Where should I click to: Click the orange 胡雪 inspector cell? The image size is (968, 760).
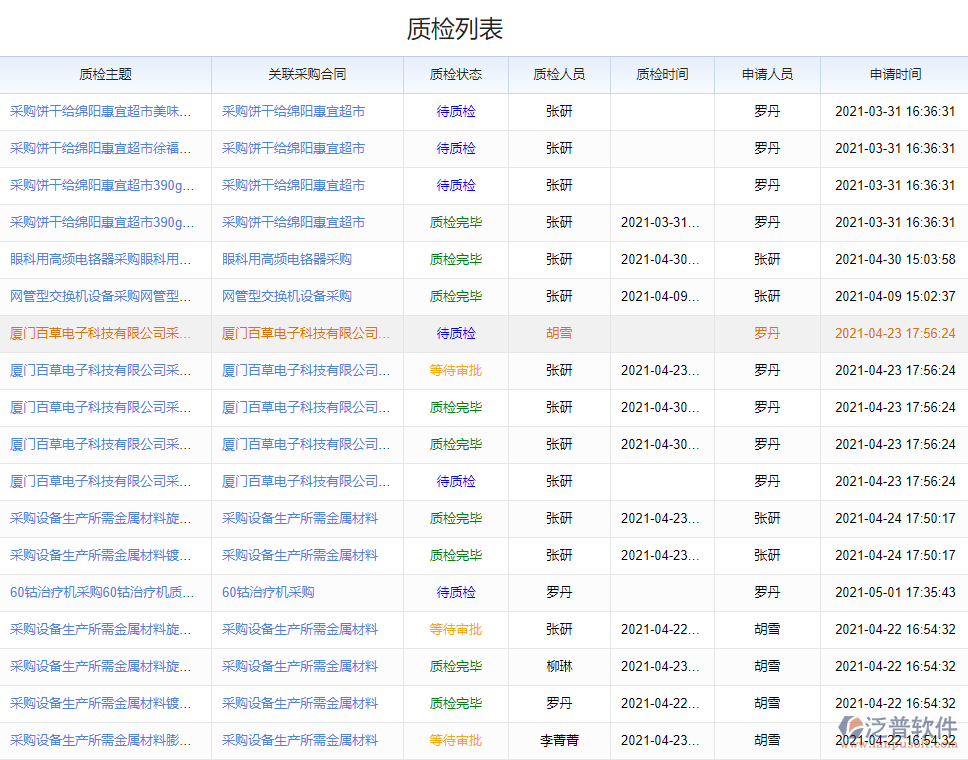[x=559, y=333]
